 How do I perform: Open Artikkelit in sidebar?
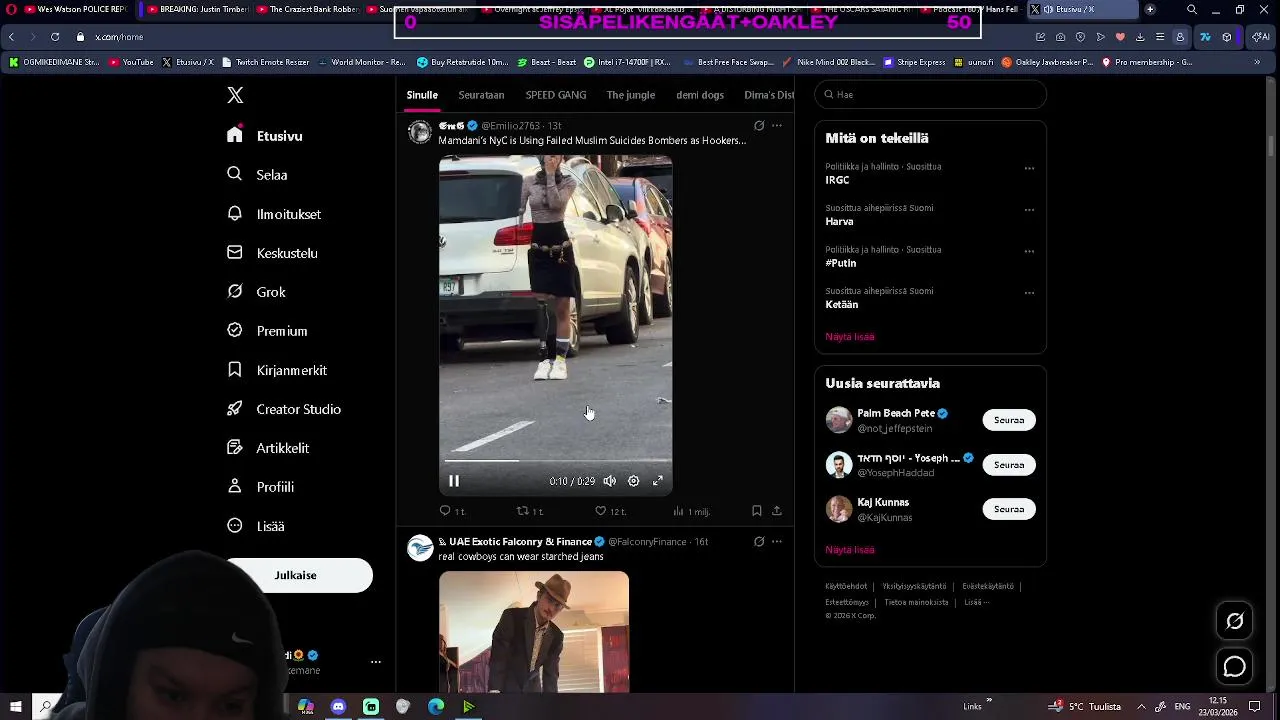(x=268, y=448)
